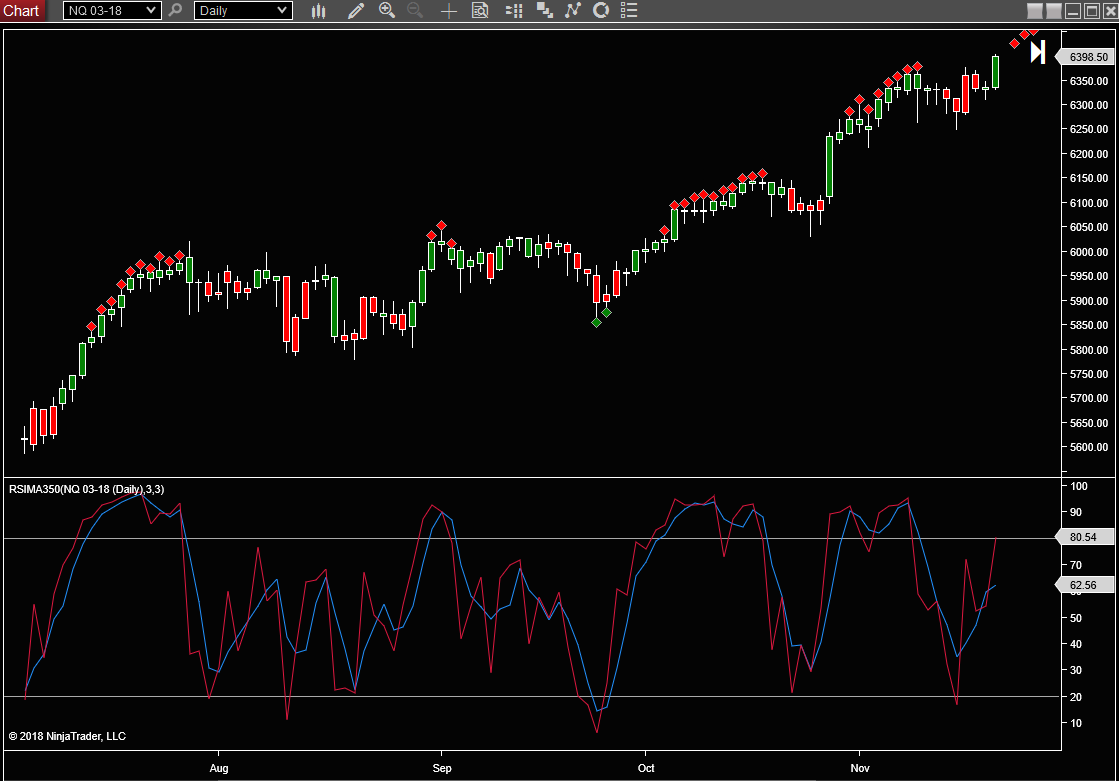Screen dimensions: 1119x781
Task: Click the second grey window link button
Action: click(1054, 11)
